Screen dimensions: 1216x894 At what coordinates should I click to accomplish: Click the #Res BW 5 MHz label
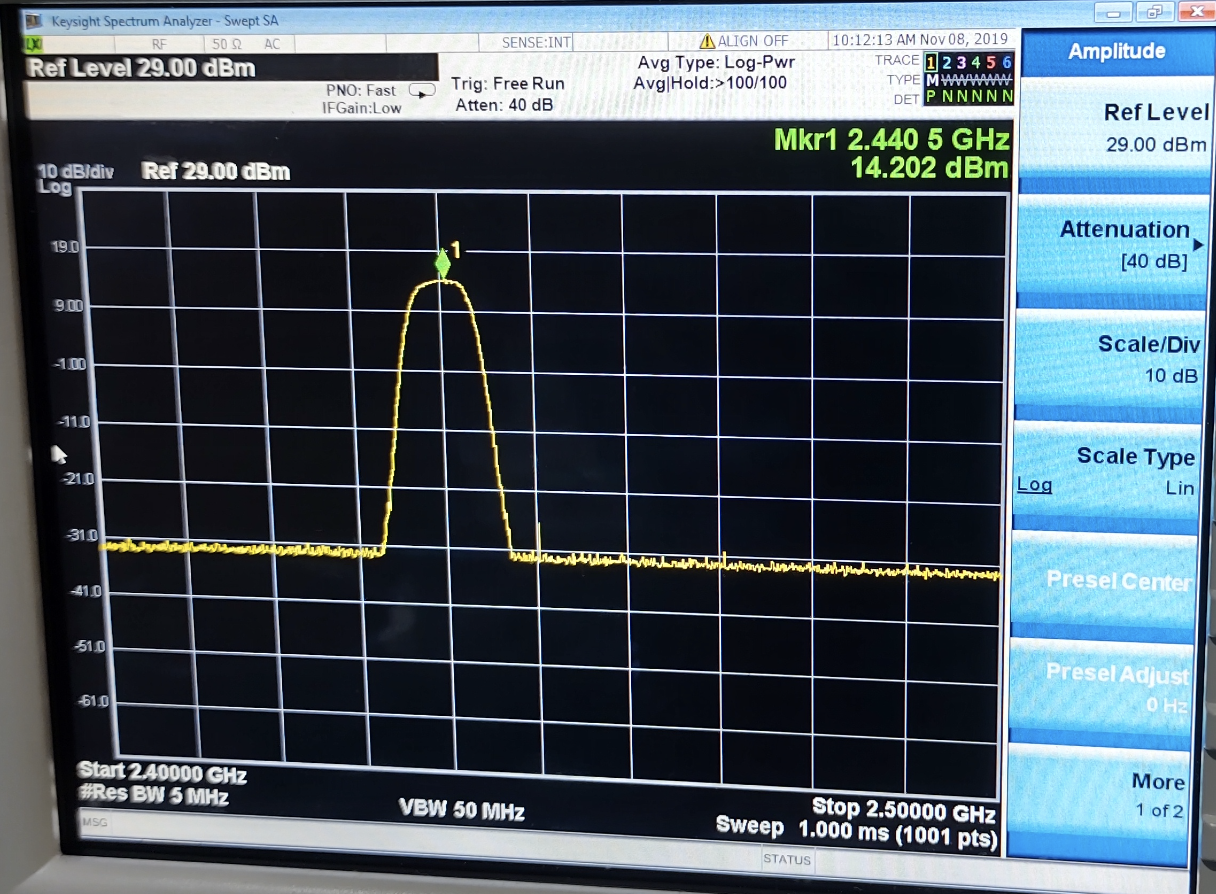(x=152, y=797)
